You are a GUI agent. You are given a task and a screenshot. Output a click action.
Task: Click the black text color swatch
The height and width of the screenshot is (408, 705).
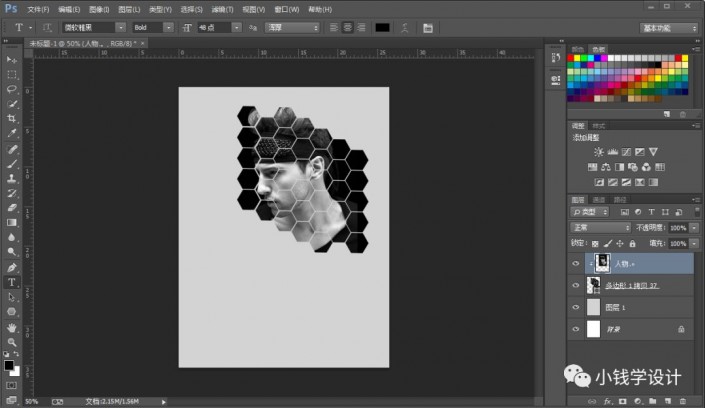tap(382, 27)
